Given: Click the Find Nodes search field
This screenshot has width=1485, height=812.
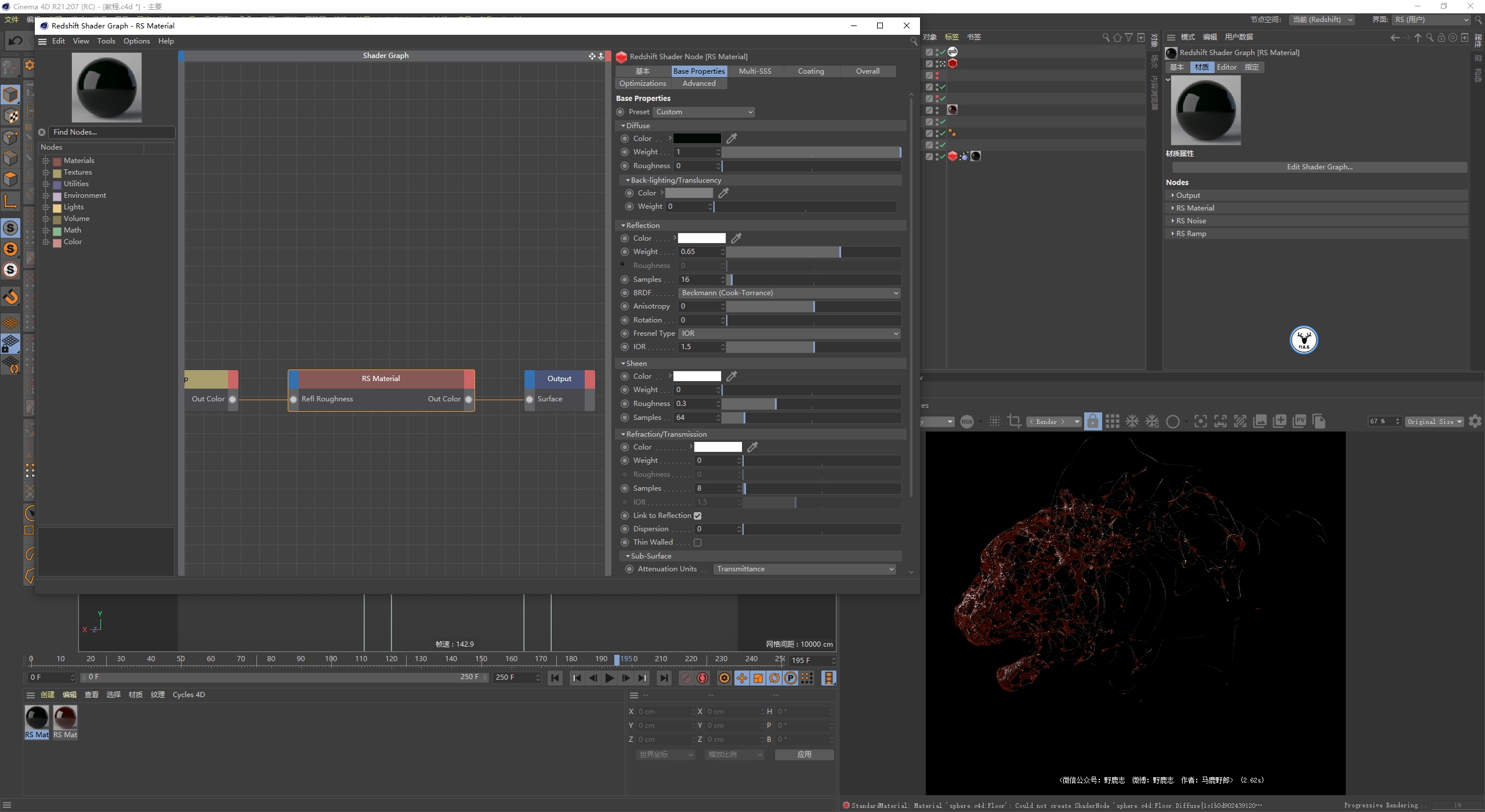Looking at the screenshot, I should [x=110, y=132].
